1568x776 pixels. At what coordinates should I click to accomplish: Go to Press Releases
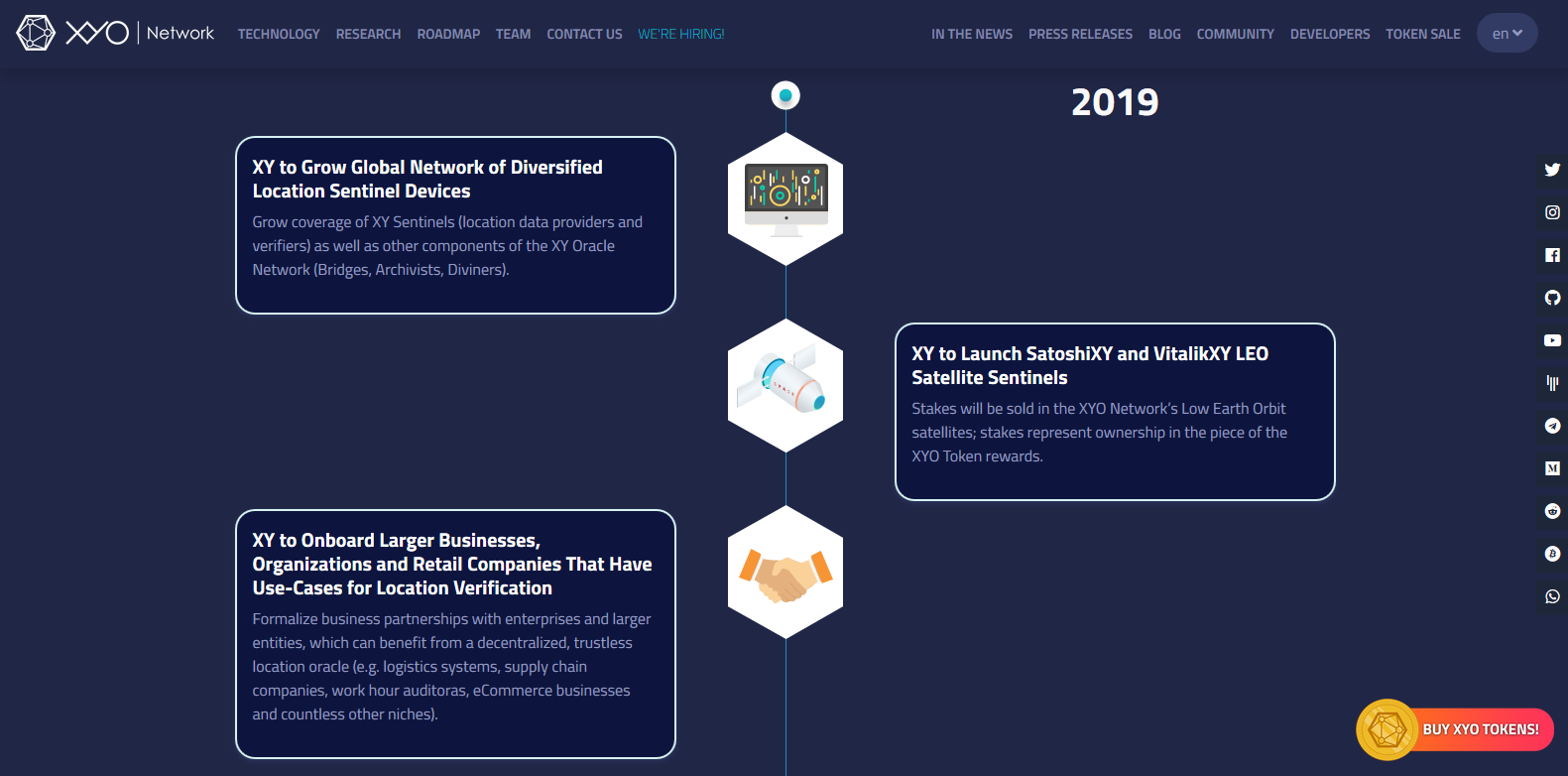1080,34
